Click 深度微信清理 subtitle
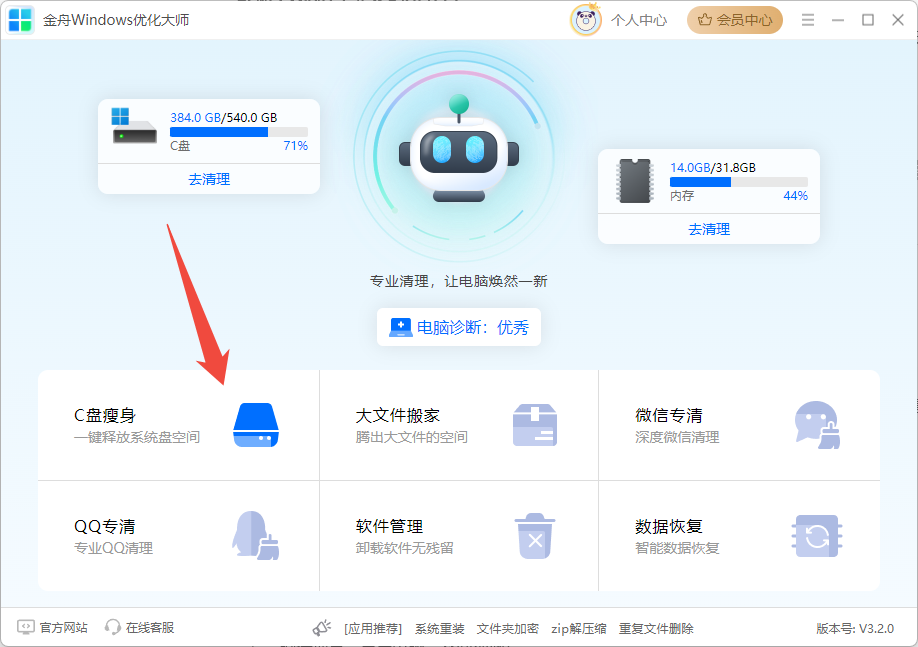The height and width of the screenshot is (647, 918). [x=677, y=437]
